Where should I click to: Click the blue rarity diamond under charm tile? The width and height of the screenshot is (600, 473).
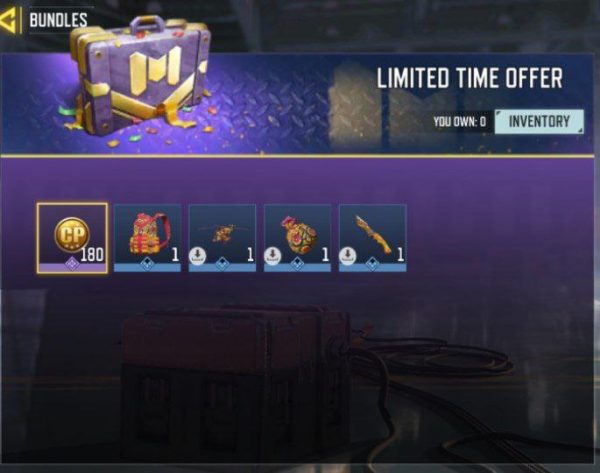222,264
